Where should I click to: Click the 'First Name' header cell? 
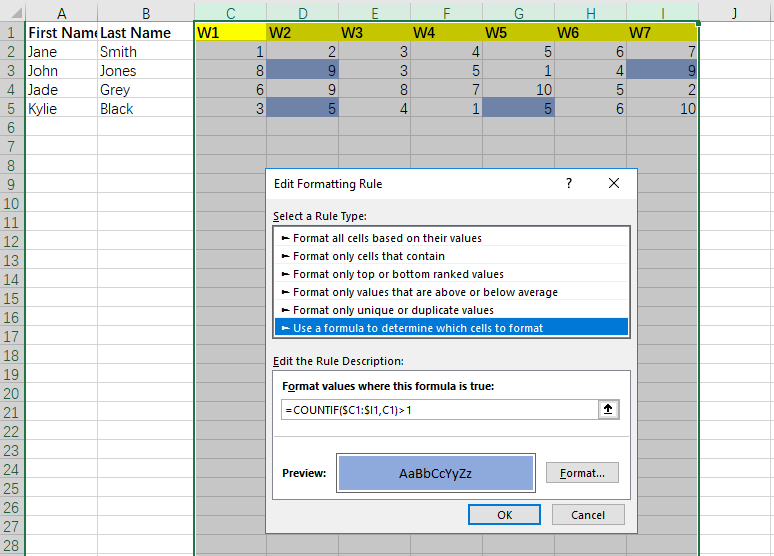tap(61, 33)
